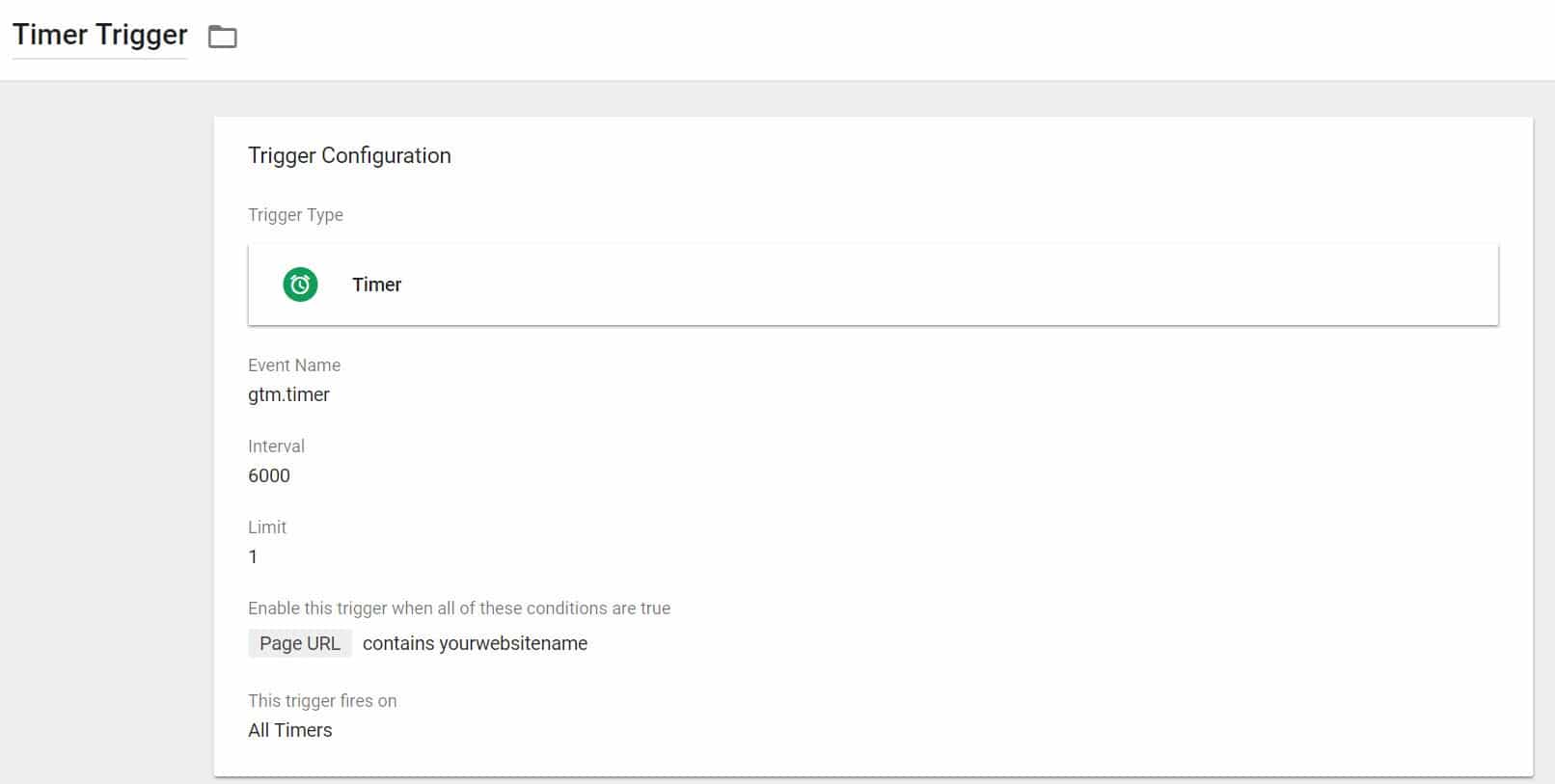Click the gtm.timer event name value
The height and width of the screenshot is (784, 1555).
coord(288,394)
